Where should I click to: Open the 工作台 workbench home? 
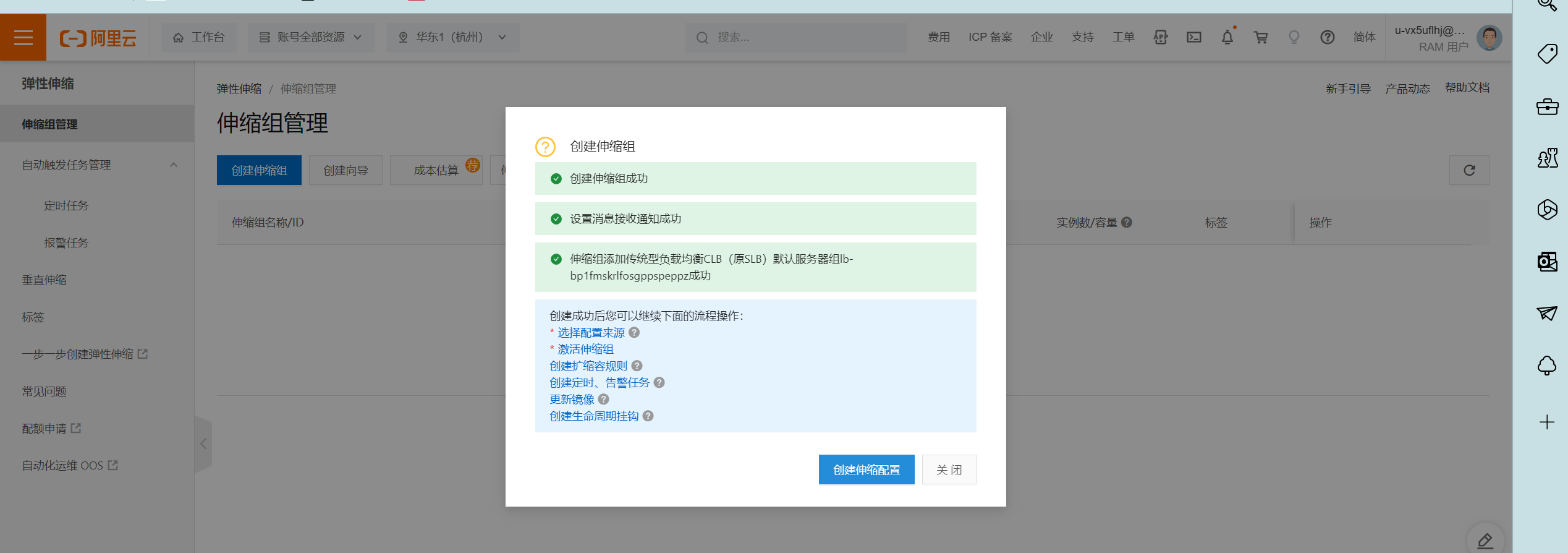pos(199,38)
